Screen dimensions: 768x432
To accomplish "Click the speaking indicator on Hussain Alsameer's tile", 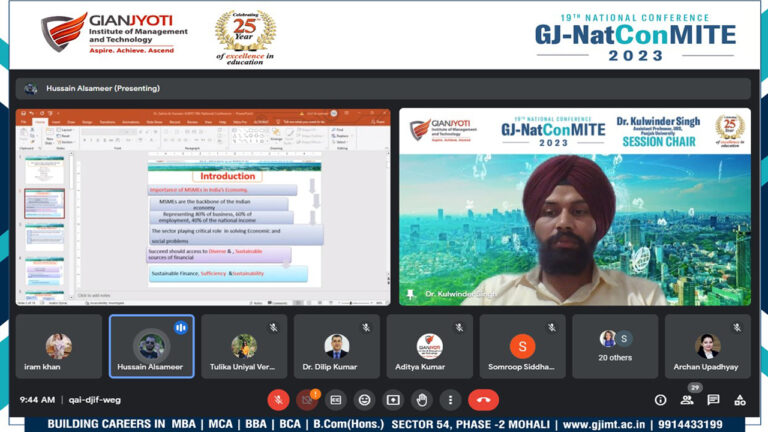I will pyautogui.click(x=181, y=327).
